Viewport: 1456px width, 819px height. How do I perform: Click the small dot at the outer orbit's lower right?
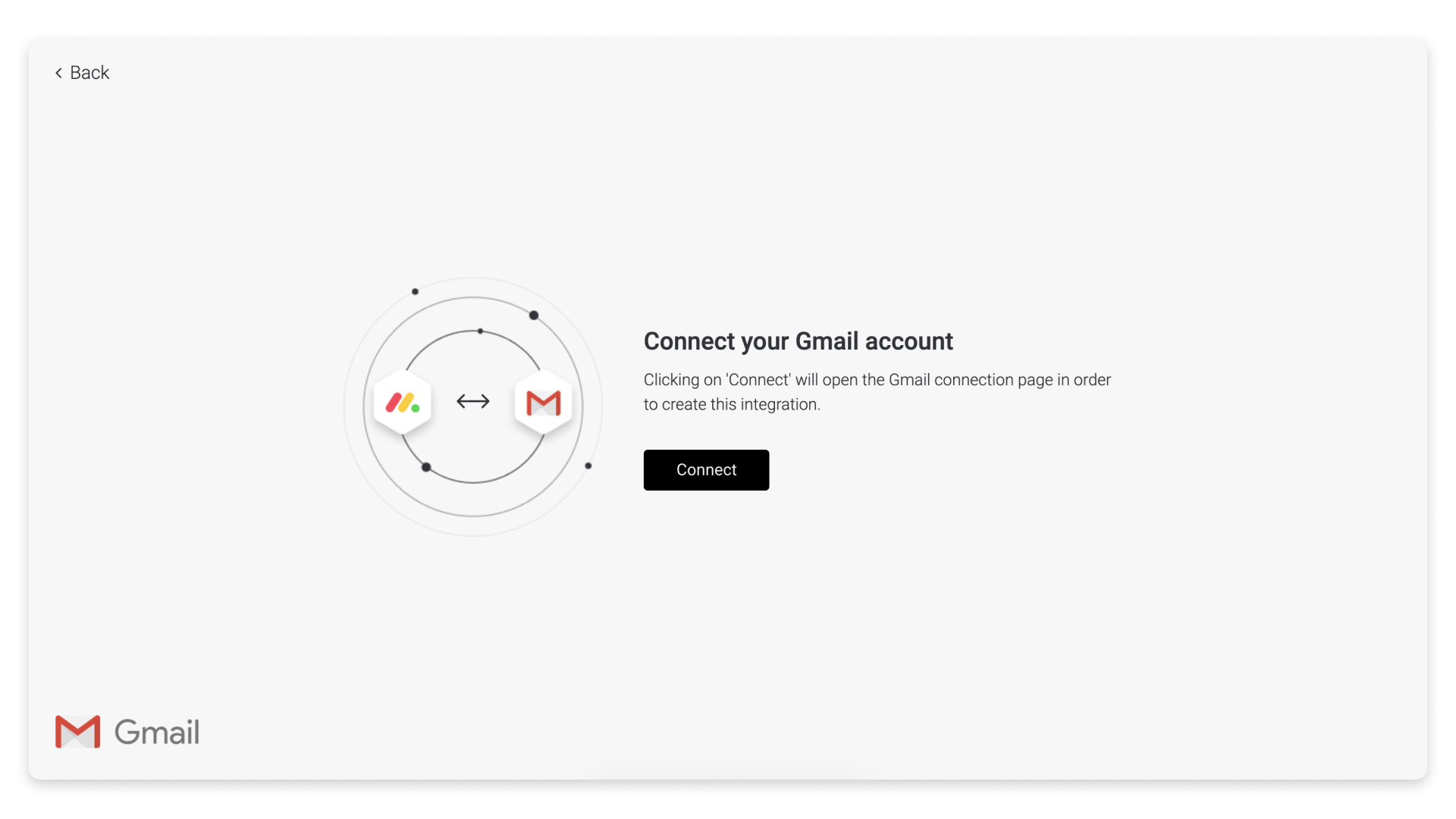coord(588,466)
